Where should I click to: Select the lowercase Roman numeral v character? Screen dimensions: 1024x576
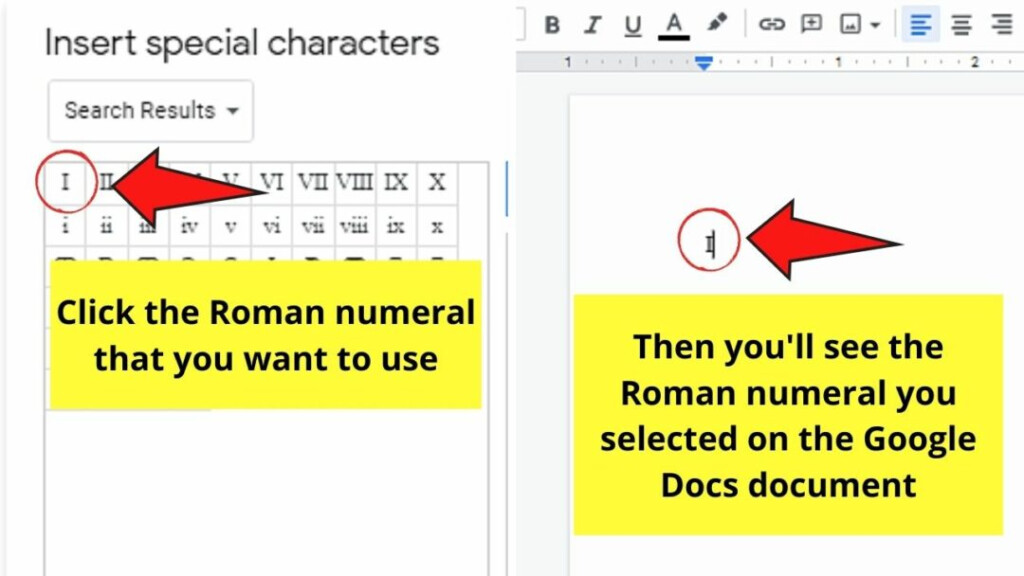coord(231,226)
